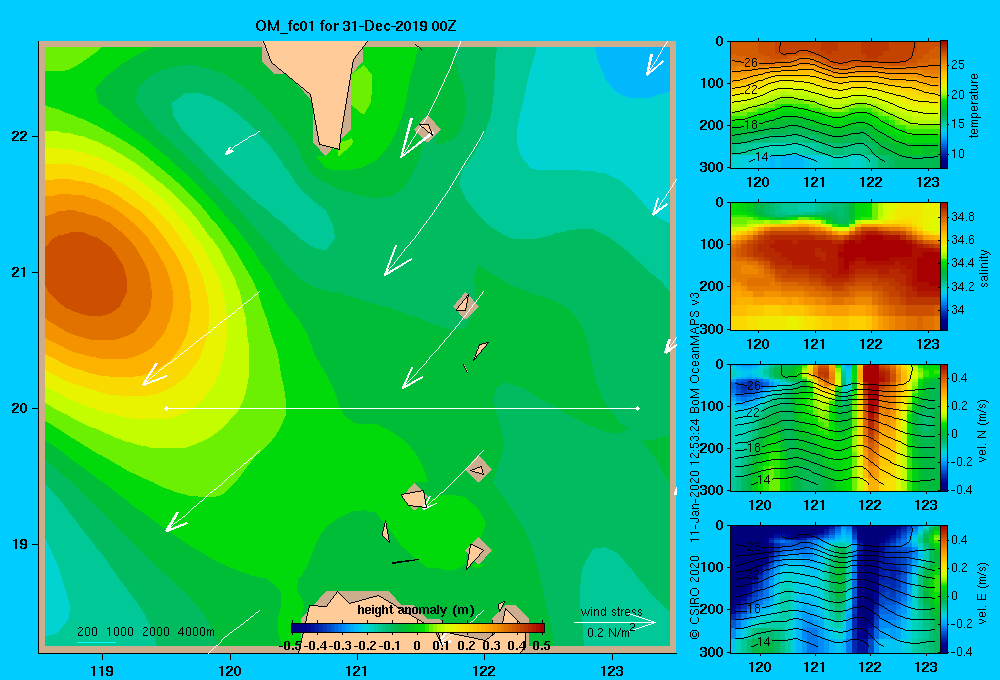Click the height anomaly colour bar

click(418, 628)
